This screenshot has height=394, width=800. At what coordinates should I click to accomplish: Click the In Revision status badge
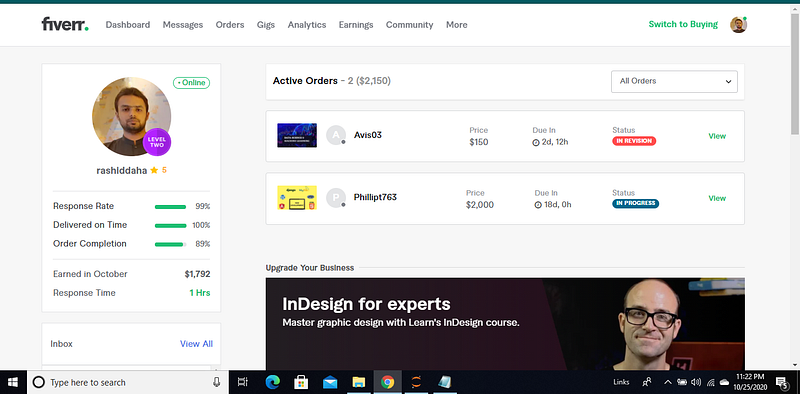(x=634, y=141)
